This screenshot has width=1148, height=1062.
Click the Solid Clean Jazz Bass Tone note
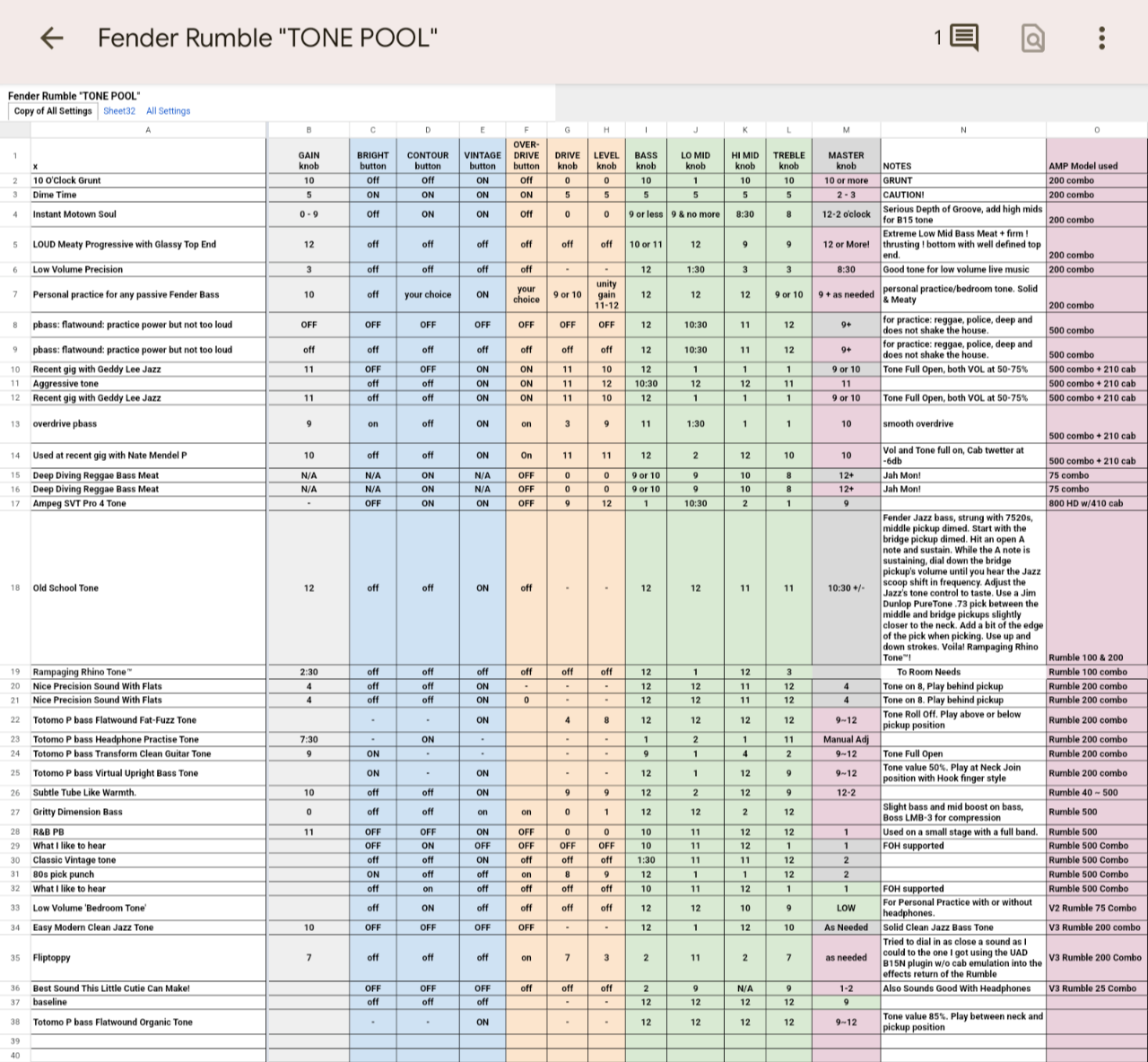pos(963,927)
